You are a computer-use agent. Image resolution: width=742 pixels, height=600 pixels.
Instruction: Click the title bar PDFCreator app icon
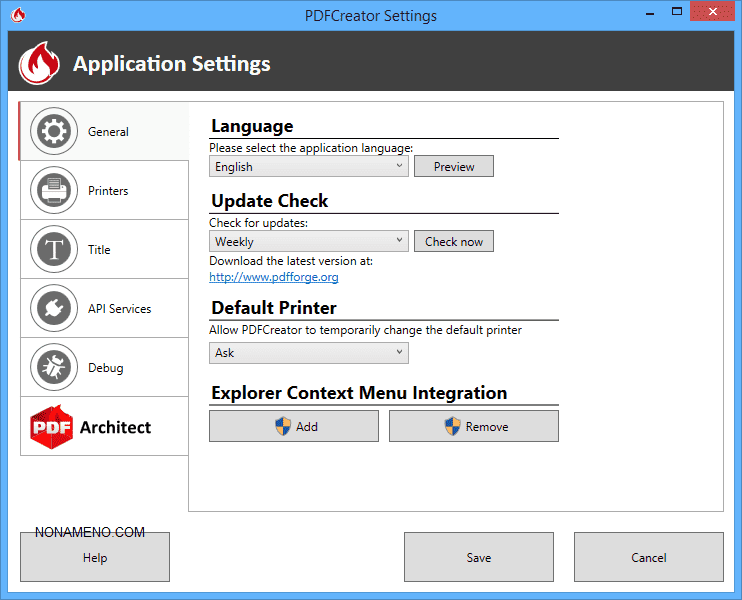[18, 15]
